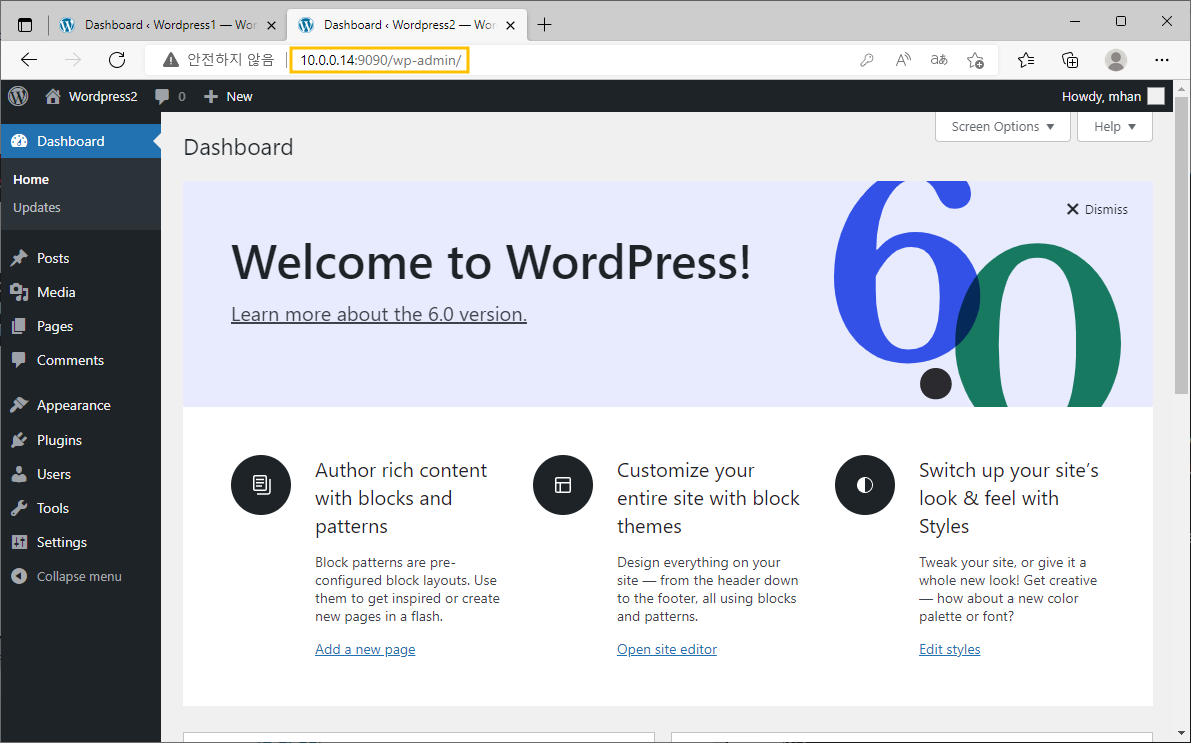
Task: Open the Posts pin icon
Action: pyautogui.click(x=19, y=258)
